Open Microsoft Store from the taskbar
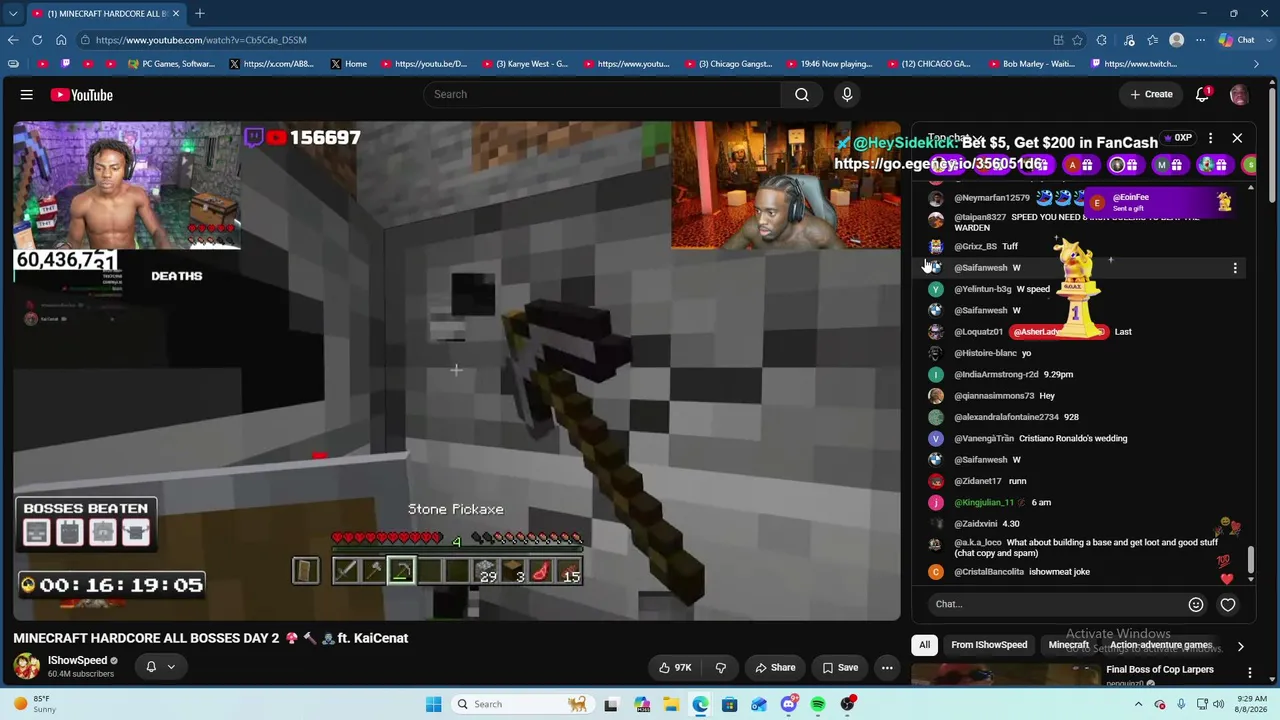 [729, 704]
